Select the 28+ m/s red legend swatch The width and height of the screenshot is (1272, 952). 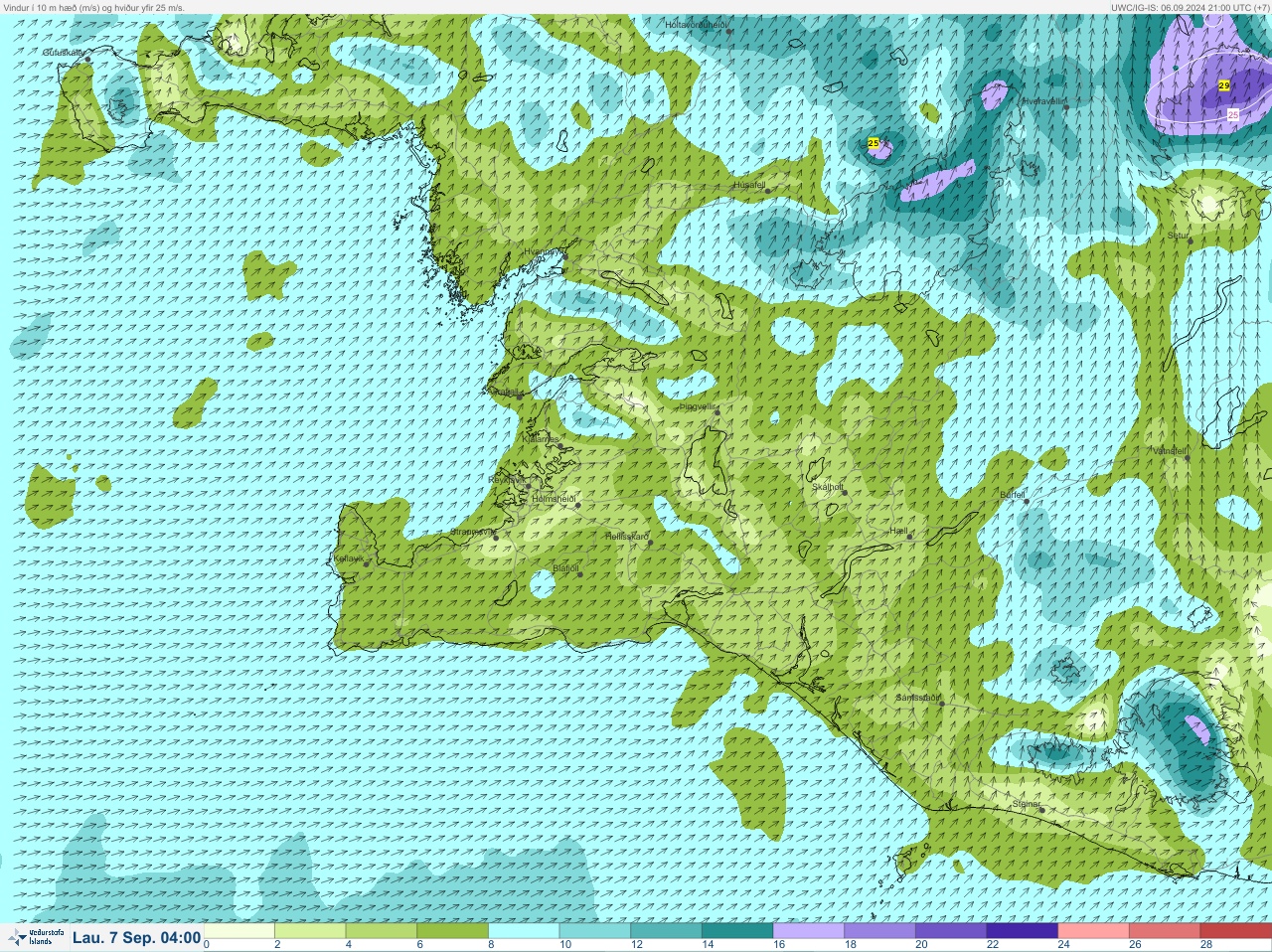point(1235,931)
